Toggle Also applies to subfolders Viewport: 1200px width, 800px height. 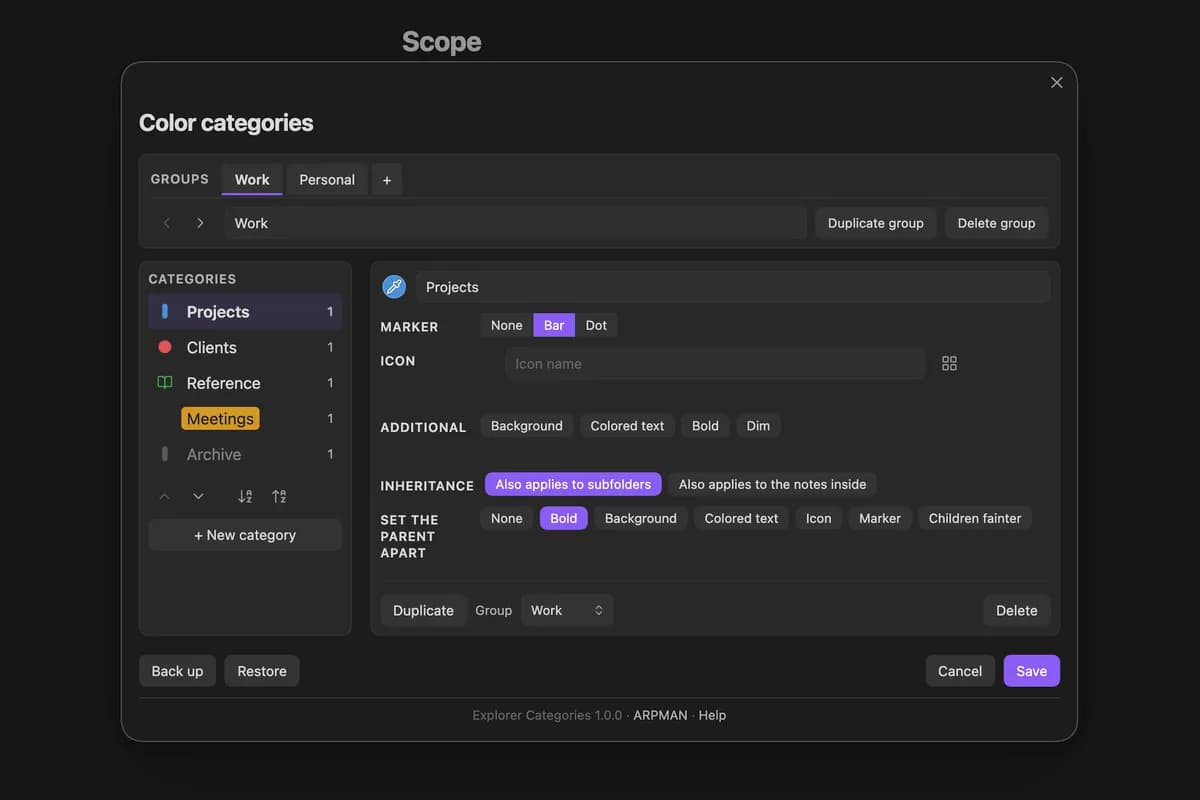[573, 484]
